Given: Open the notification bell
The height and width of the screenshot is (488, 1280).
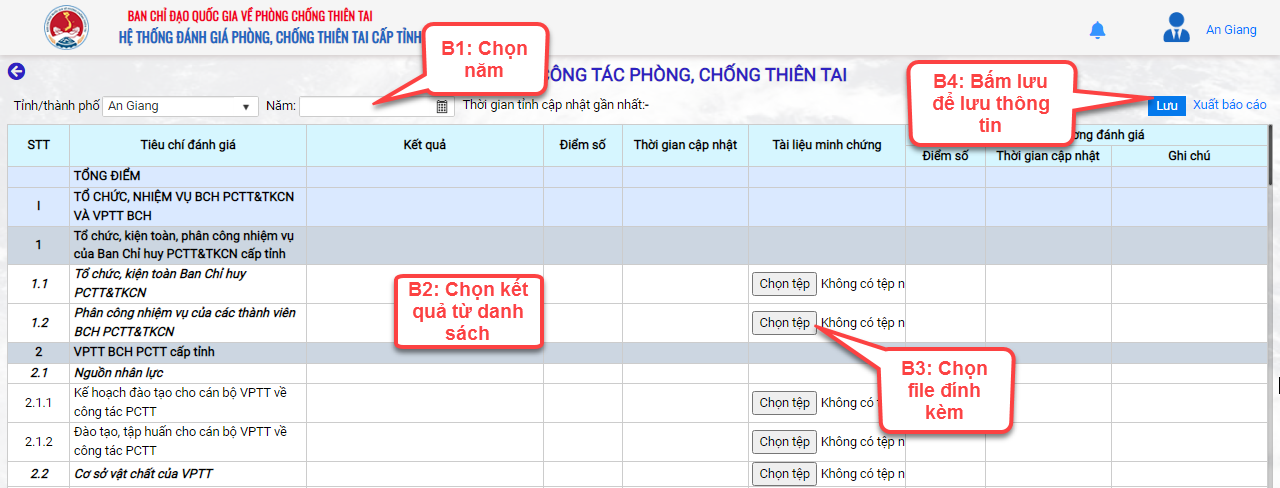Looking at the screenshot, I should [1097, 30].
